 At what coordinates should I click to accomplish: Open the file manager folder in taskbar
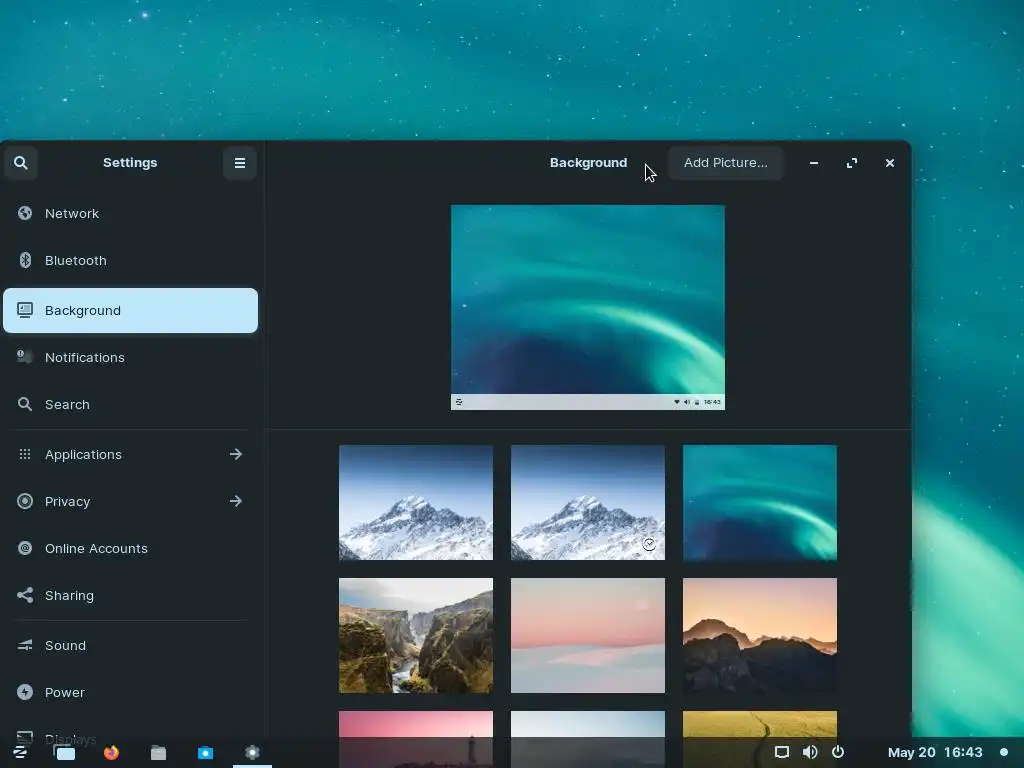pyautogui.click(x=159, y=752)
